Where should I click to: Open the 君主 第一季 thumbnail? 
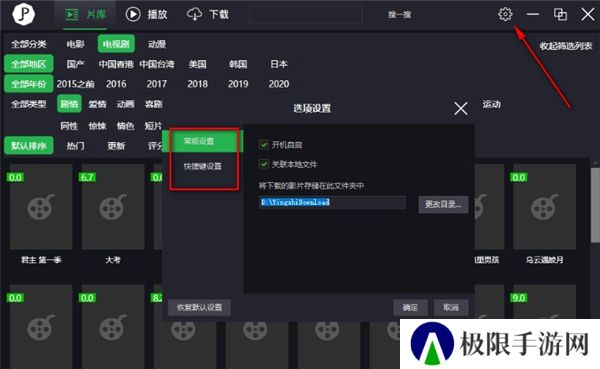(41, 207)
